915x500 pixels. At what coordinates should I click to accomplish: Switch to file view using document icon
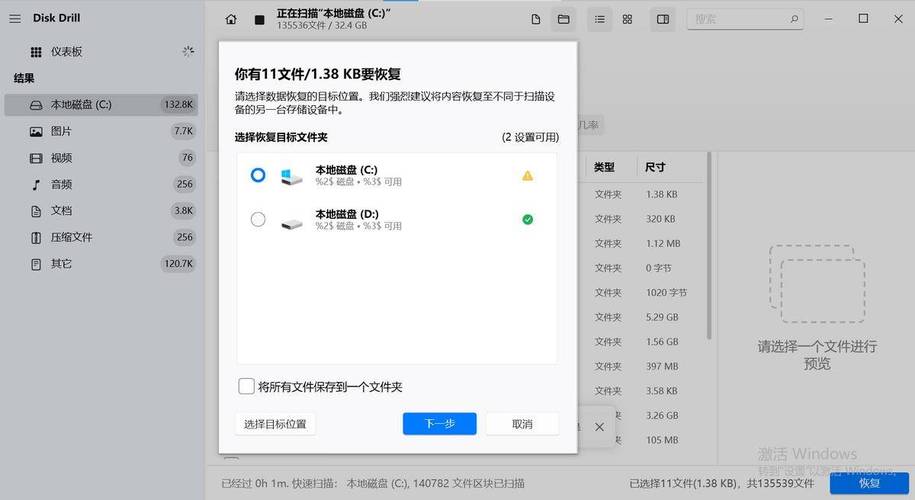(x=536, y=19)
